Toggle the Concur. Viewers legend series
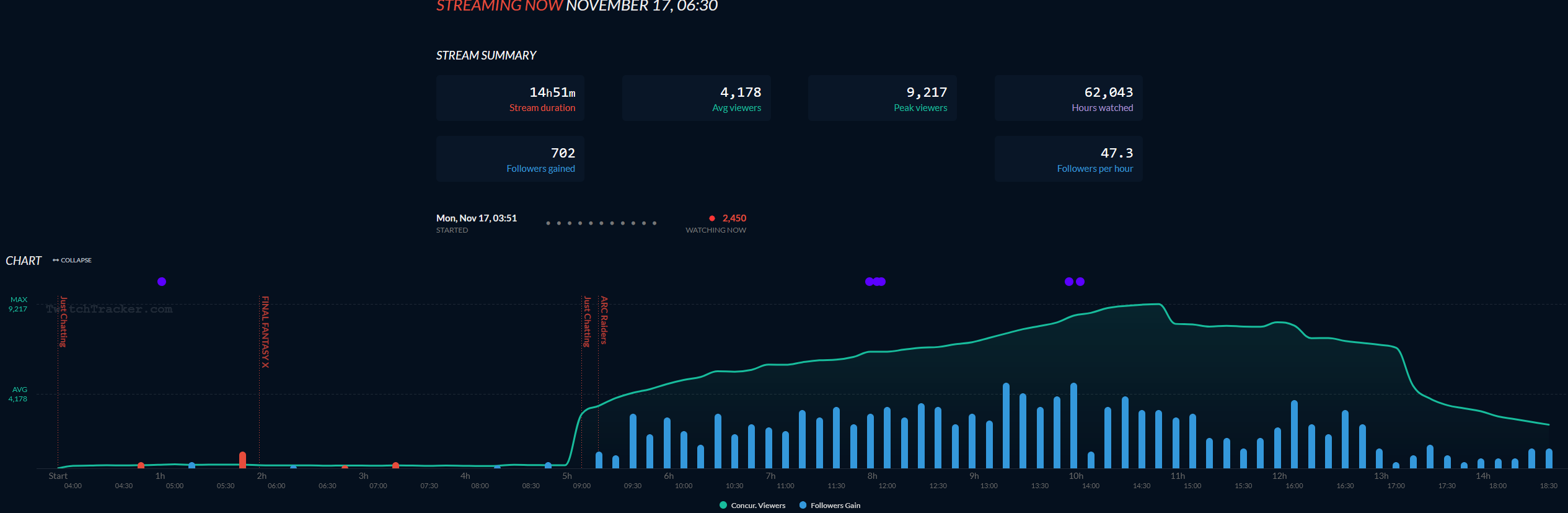This screenshot has height=513, width=1568. tap(752, 506)
